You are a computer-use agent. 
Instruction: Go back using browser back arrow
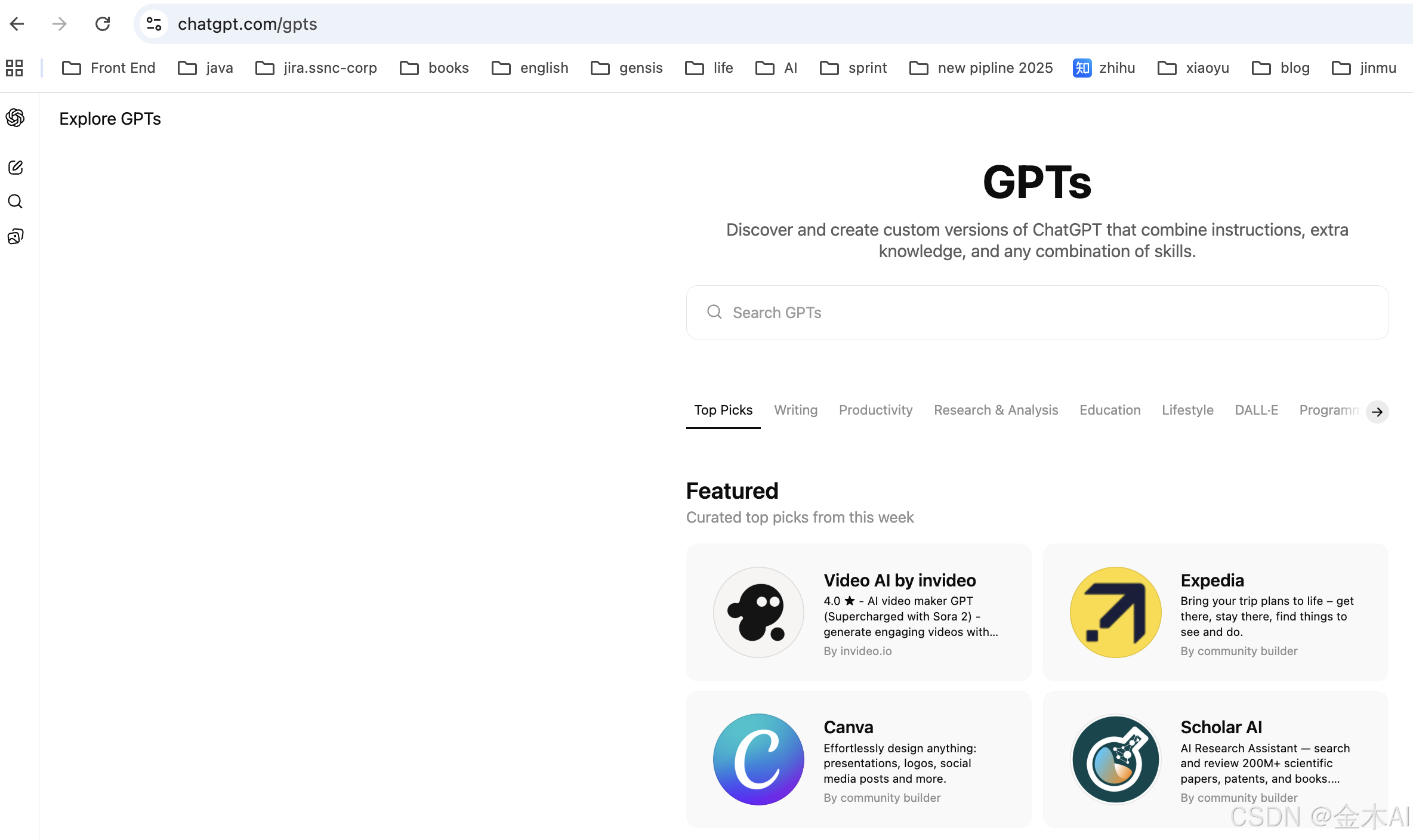tap(17, 24)
